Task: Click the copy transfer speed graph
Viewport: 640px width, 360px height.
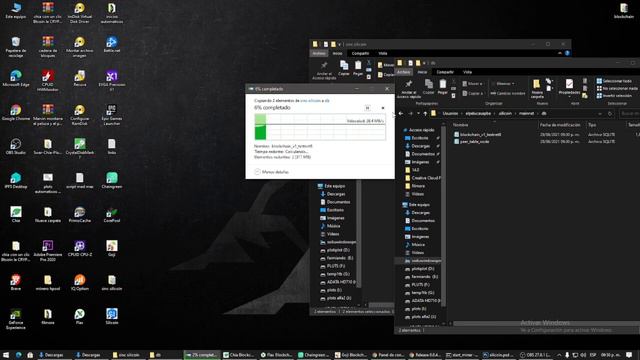Action: (320, 127)
